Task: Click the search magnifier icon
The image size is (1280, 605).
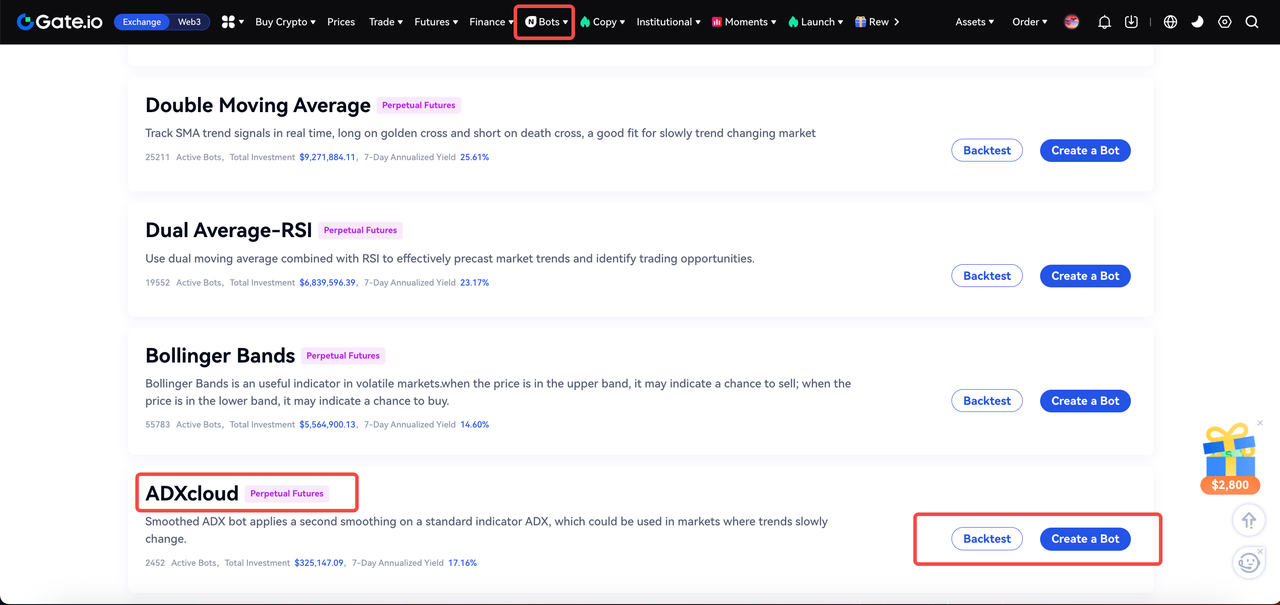Action: coord(1252,22)
